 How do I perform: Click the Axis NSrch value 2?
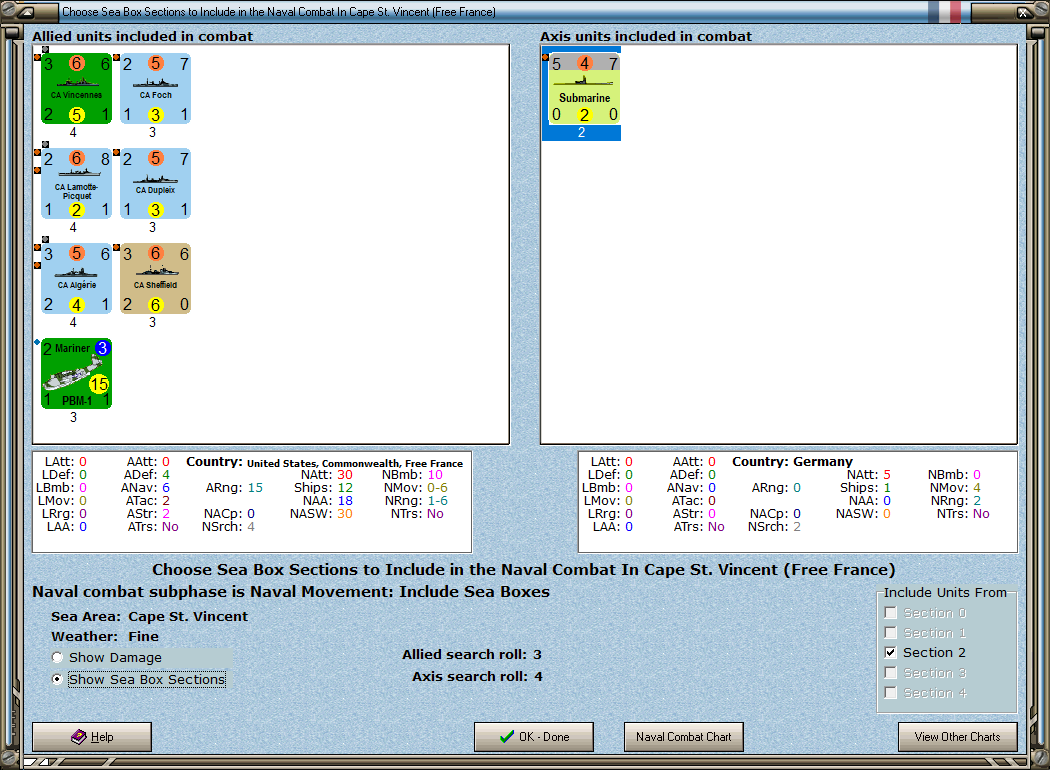click(x=797, y=527)
